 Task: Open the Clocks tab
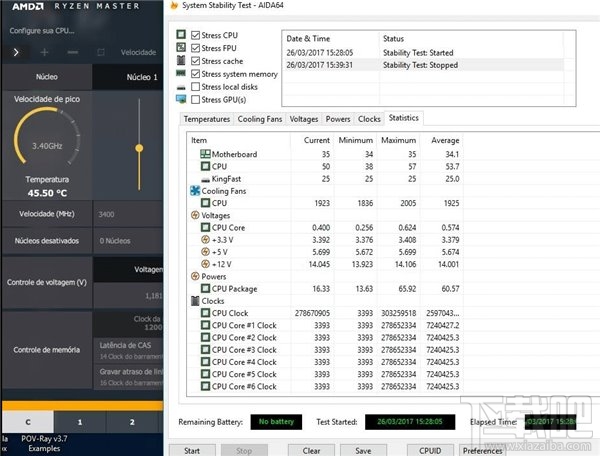pyautogui.click(x=369, y=119)
